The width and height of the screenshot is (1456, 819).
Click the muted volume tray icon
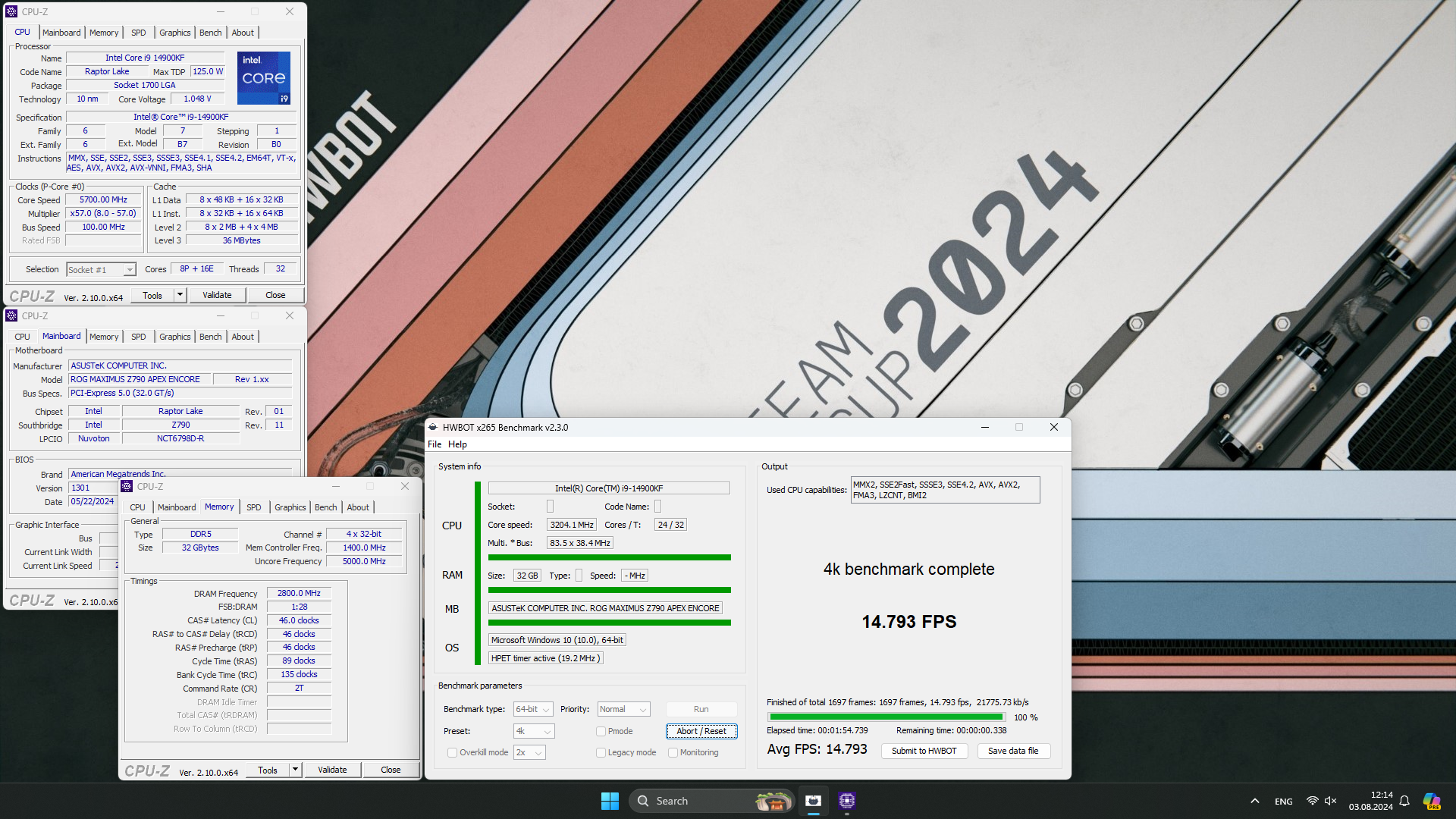[1331, 801]
